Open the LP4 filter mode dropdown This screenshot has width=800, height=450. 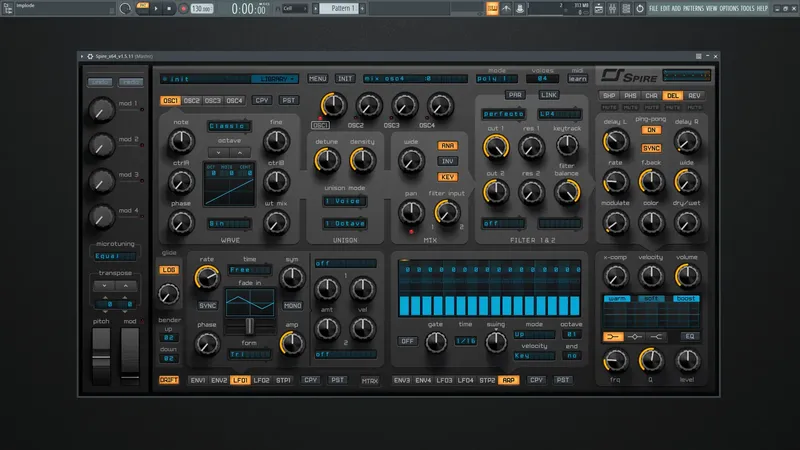pyautogui.click(x=559, y=114)
